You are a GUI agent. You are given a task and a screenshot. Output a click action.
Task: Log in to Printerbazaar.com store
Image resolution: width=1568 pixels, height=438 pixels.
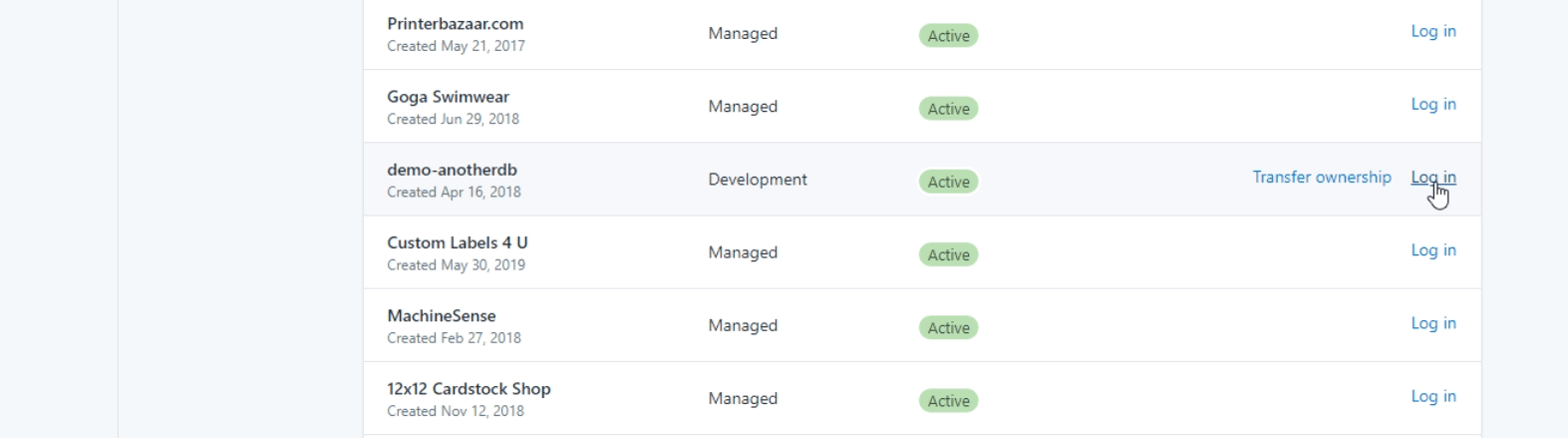(x=1432, y=32)
